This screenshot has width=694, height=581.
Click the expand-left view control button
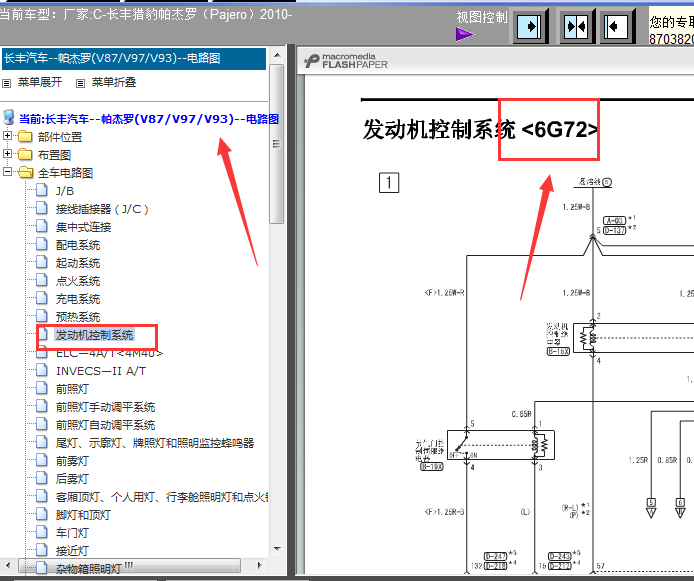[x=618, y=27]
